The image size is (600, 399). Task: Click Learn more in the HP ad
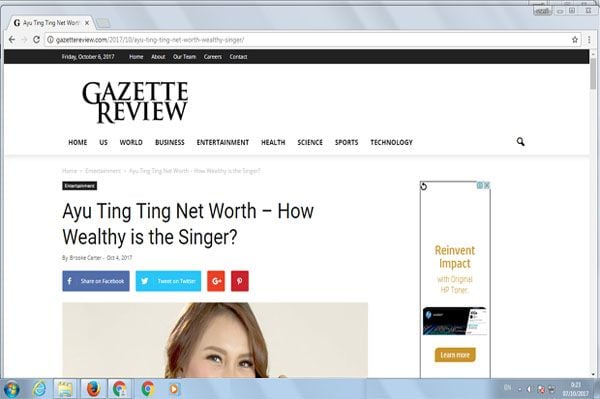pos(455,355)
